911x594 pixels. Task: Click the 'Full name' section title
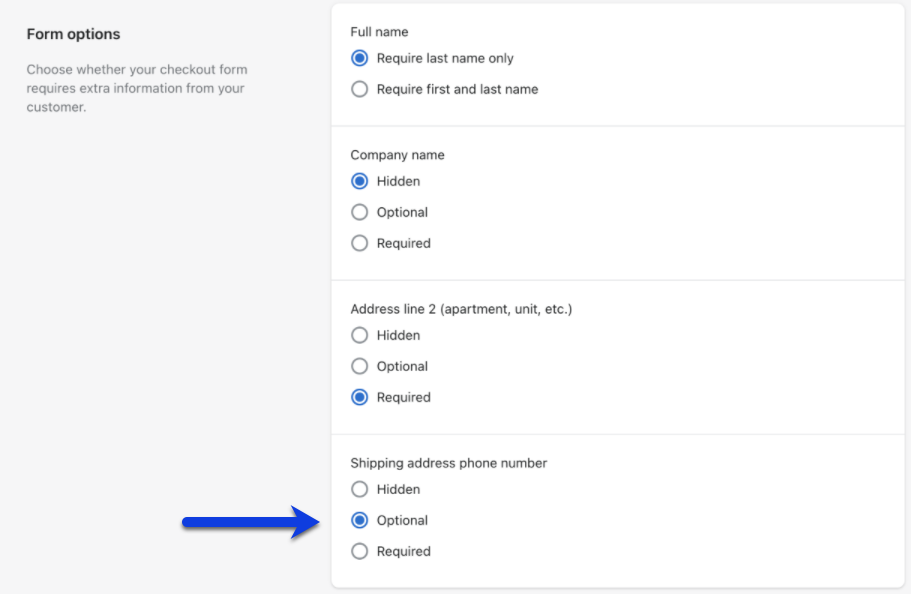(x=379, y=32)
